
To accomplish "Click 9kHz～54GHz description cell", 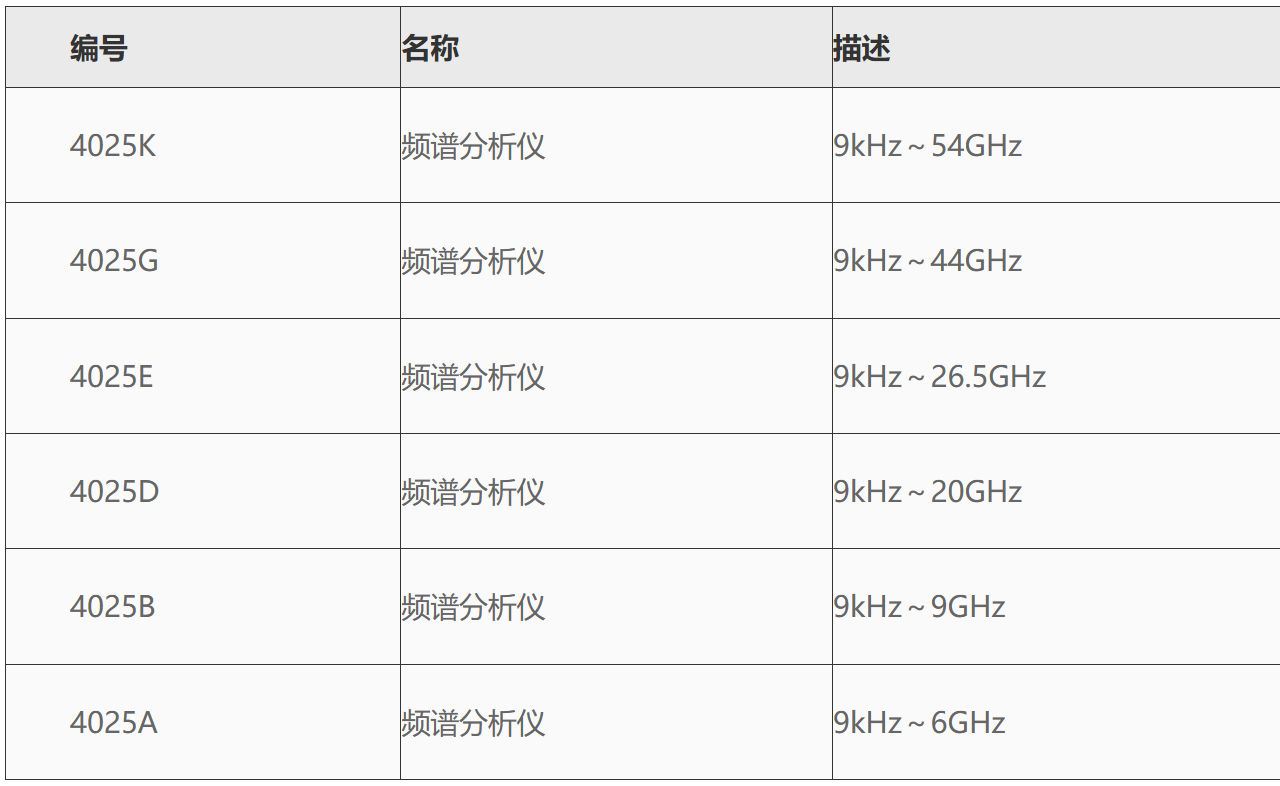I will [928, 146].
